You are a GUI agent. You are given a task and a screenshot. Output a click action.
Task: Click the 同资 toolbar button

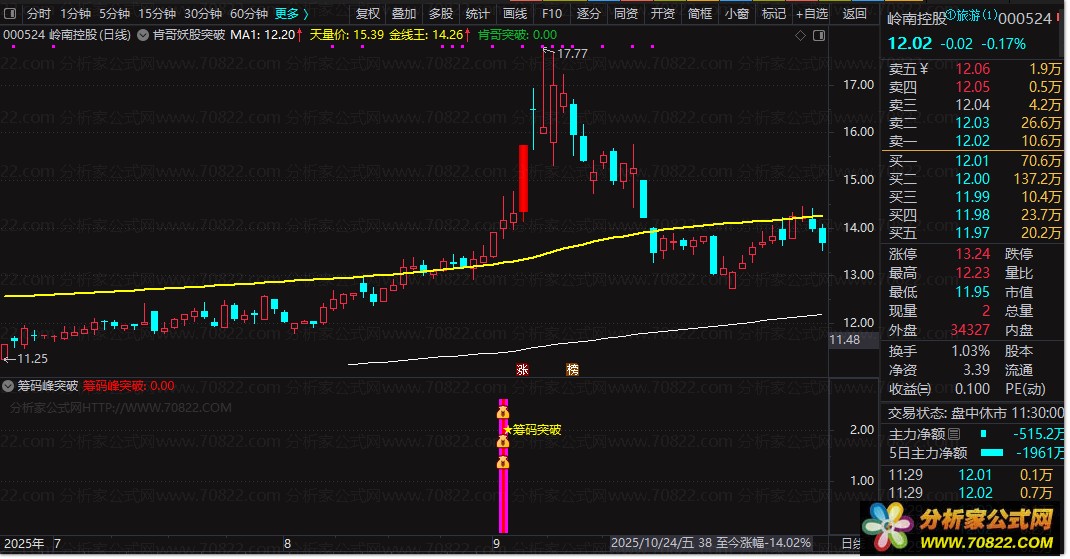(x=626, y=14)
